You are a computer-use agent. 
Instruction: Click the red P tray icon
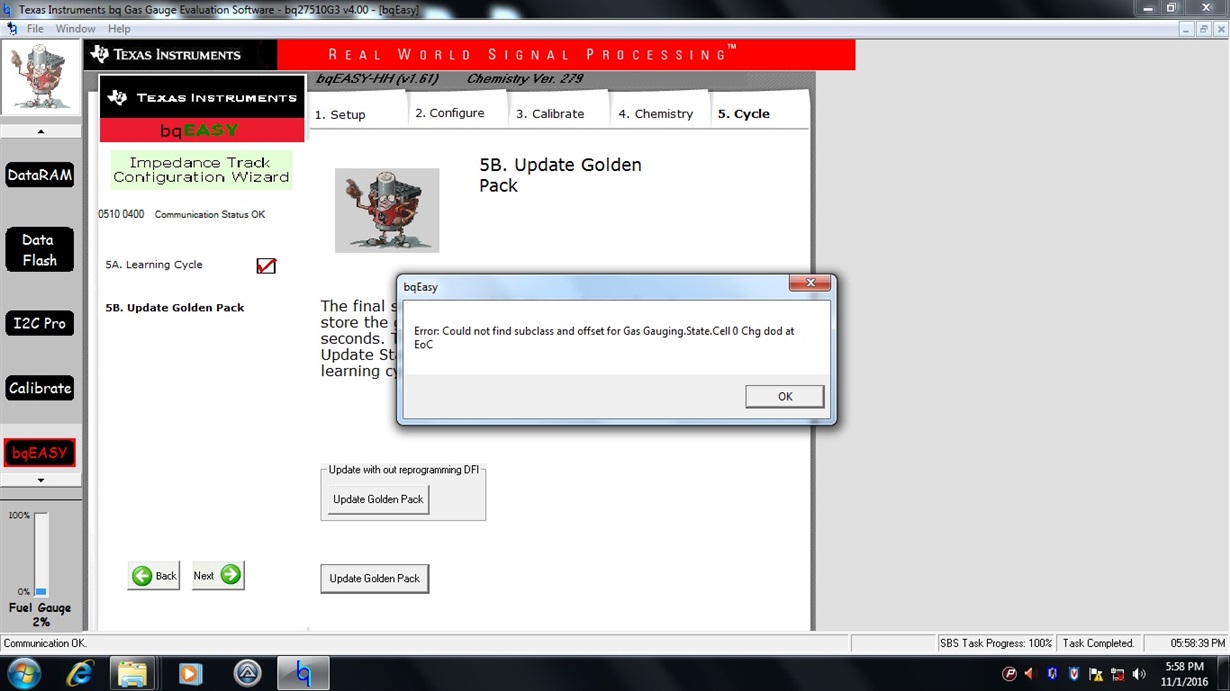(x=1009, y=674)
